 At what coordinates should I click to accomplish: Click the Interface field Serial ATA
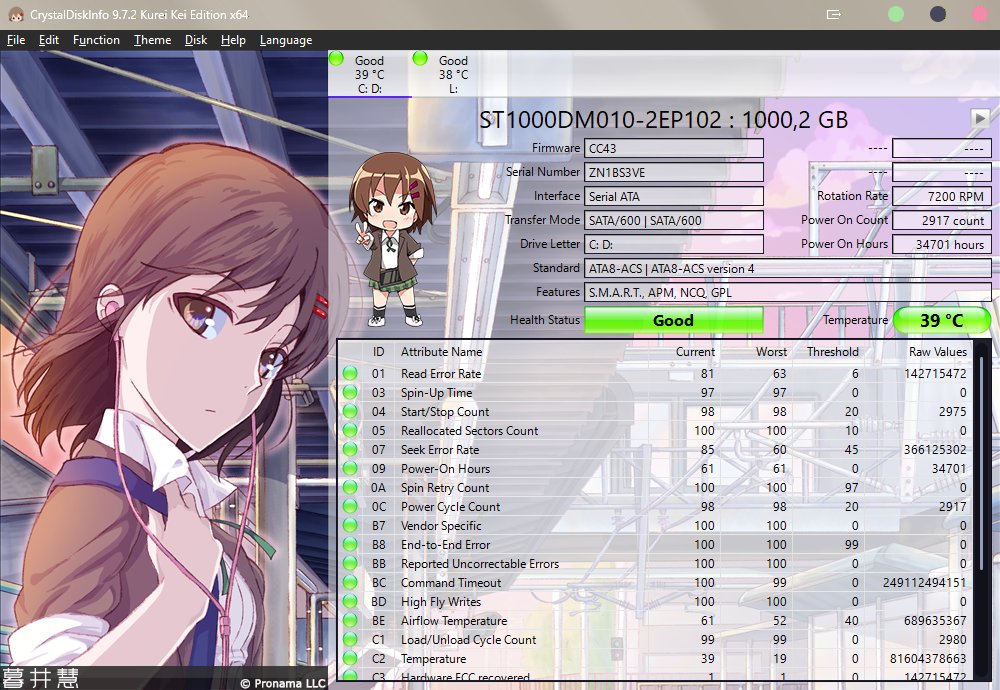click(673, 196)
